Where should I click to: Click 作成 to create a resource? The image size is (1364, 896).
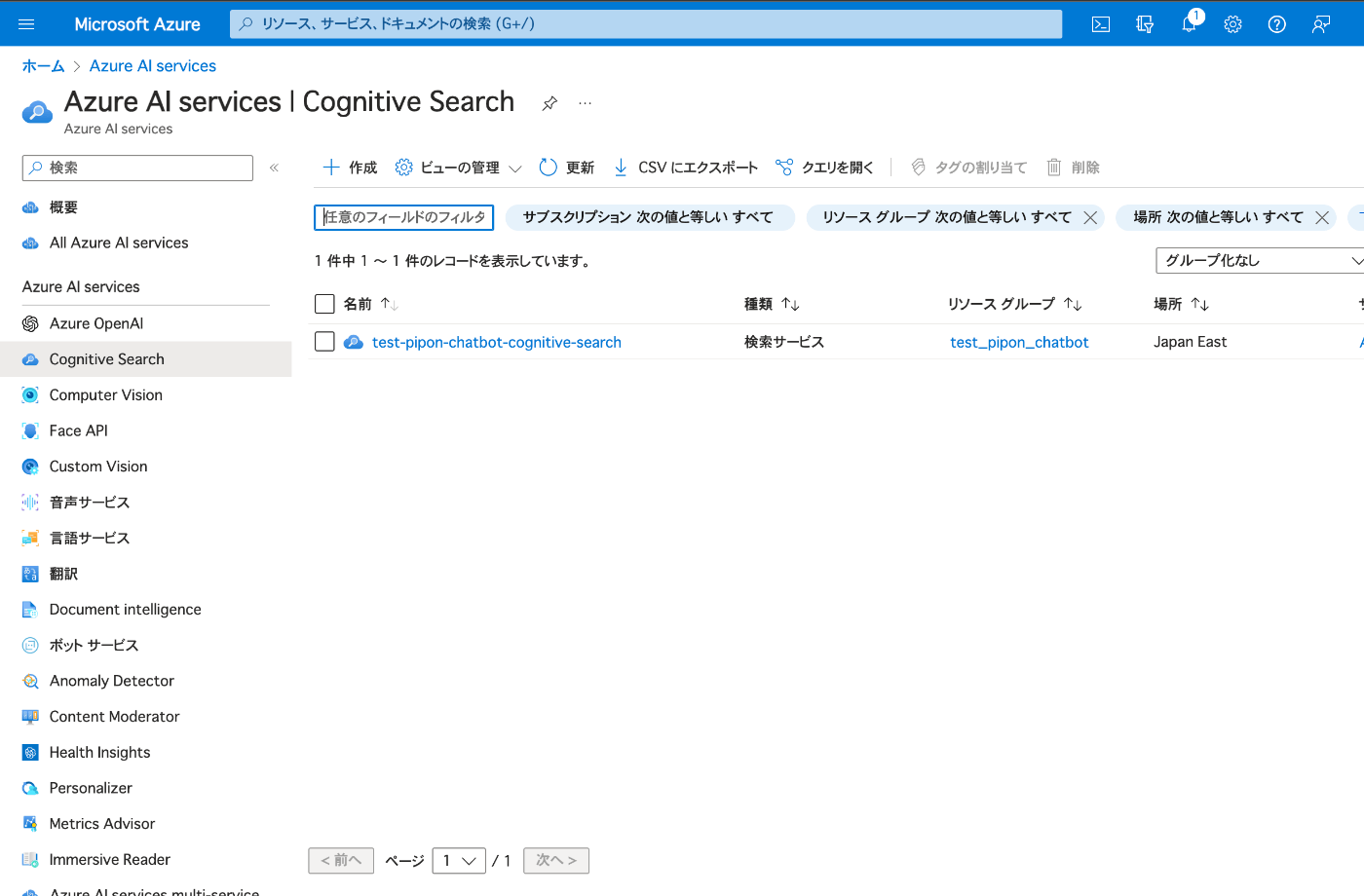click(350, 168)
